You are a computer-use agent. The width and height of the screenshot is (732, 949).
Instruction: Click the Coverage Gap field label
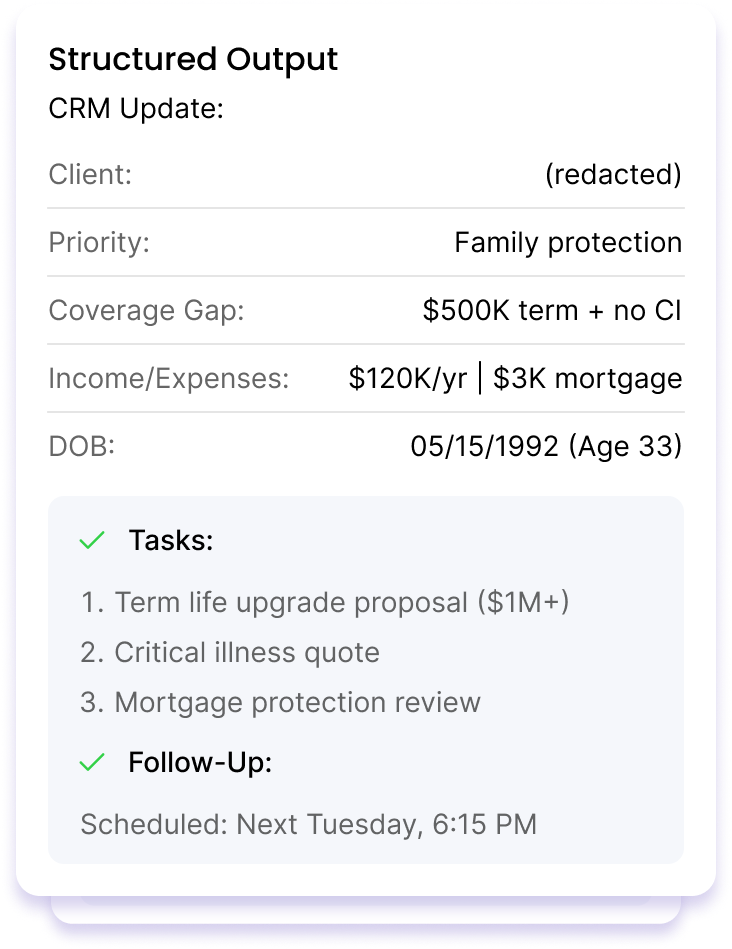(x=147, y=310)
